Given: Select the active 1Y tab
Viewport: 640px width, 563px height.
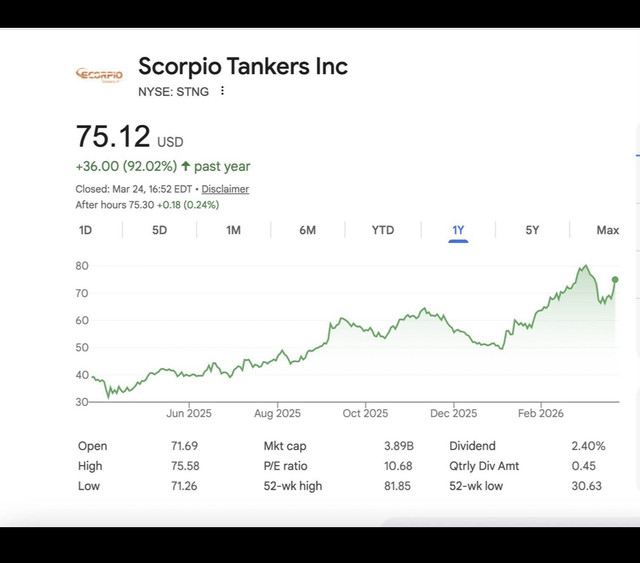Looking at the screenshot, I should click(458, 230).
